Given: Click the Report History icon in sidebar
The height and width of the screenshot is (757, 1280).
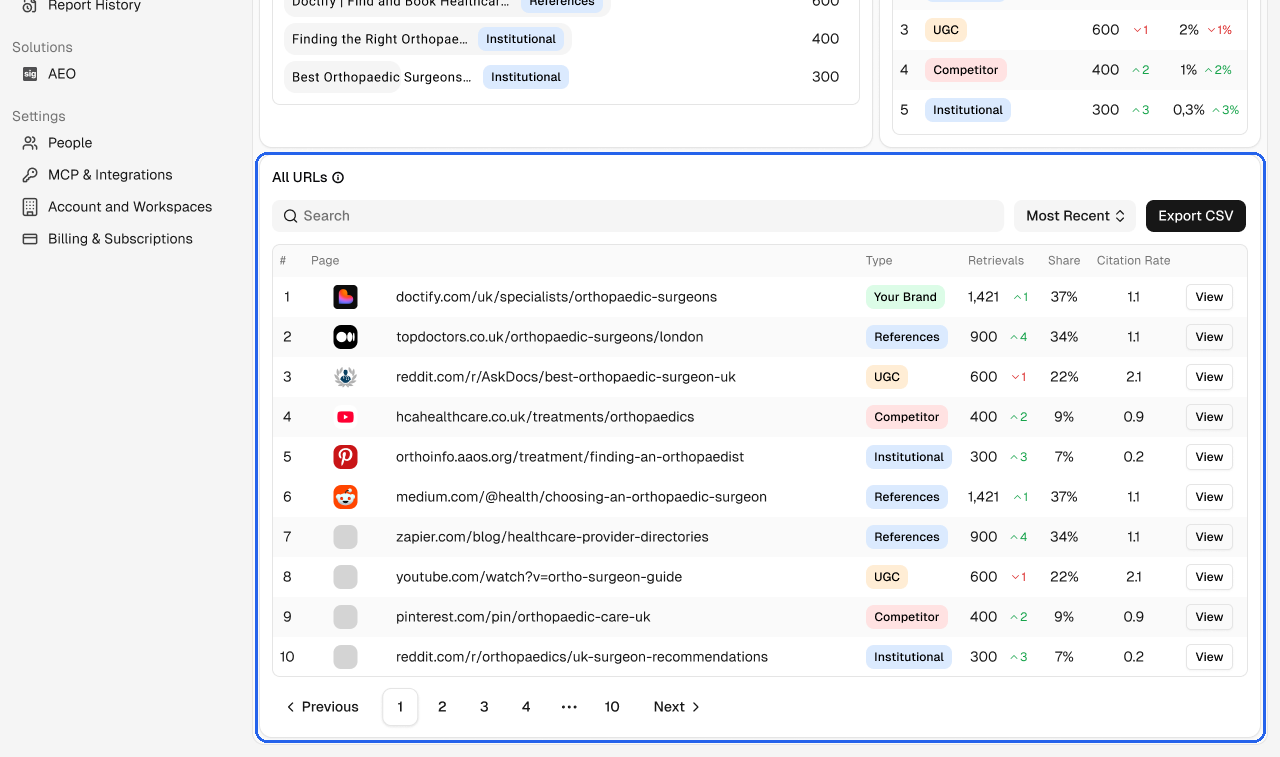Looking at the screenshot, I should [x=30, y=6].
